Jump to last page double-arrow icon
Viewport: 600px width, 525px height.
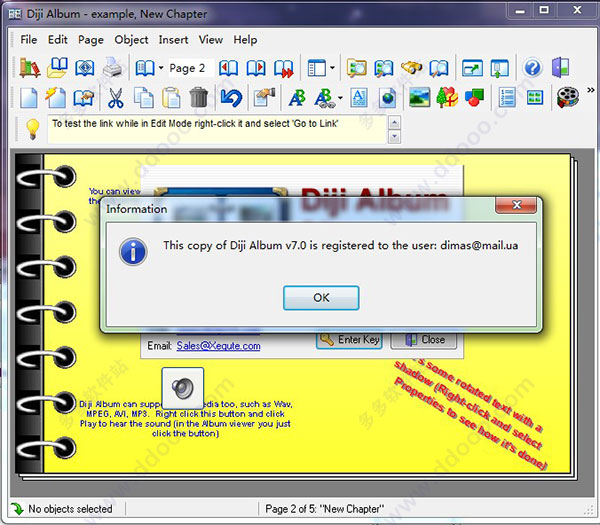pyautogui.click(x=284, y=69)
